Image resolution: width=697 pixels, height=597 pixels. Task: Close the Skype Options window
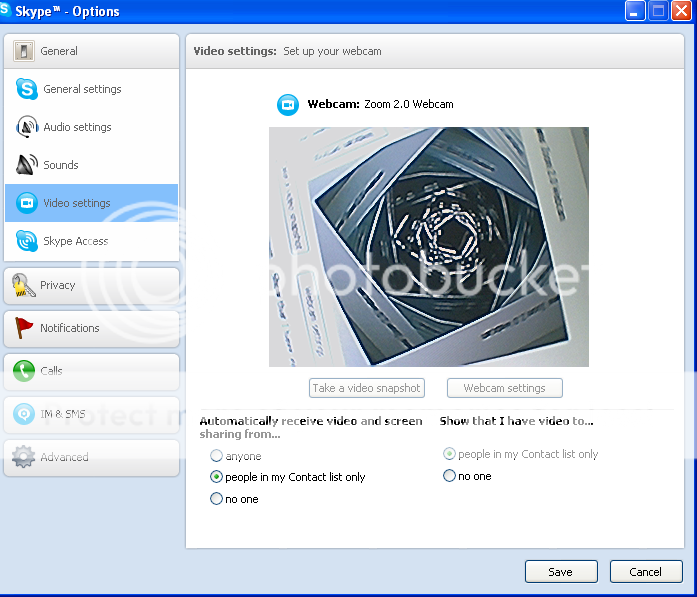[681, 11]
